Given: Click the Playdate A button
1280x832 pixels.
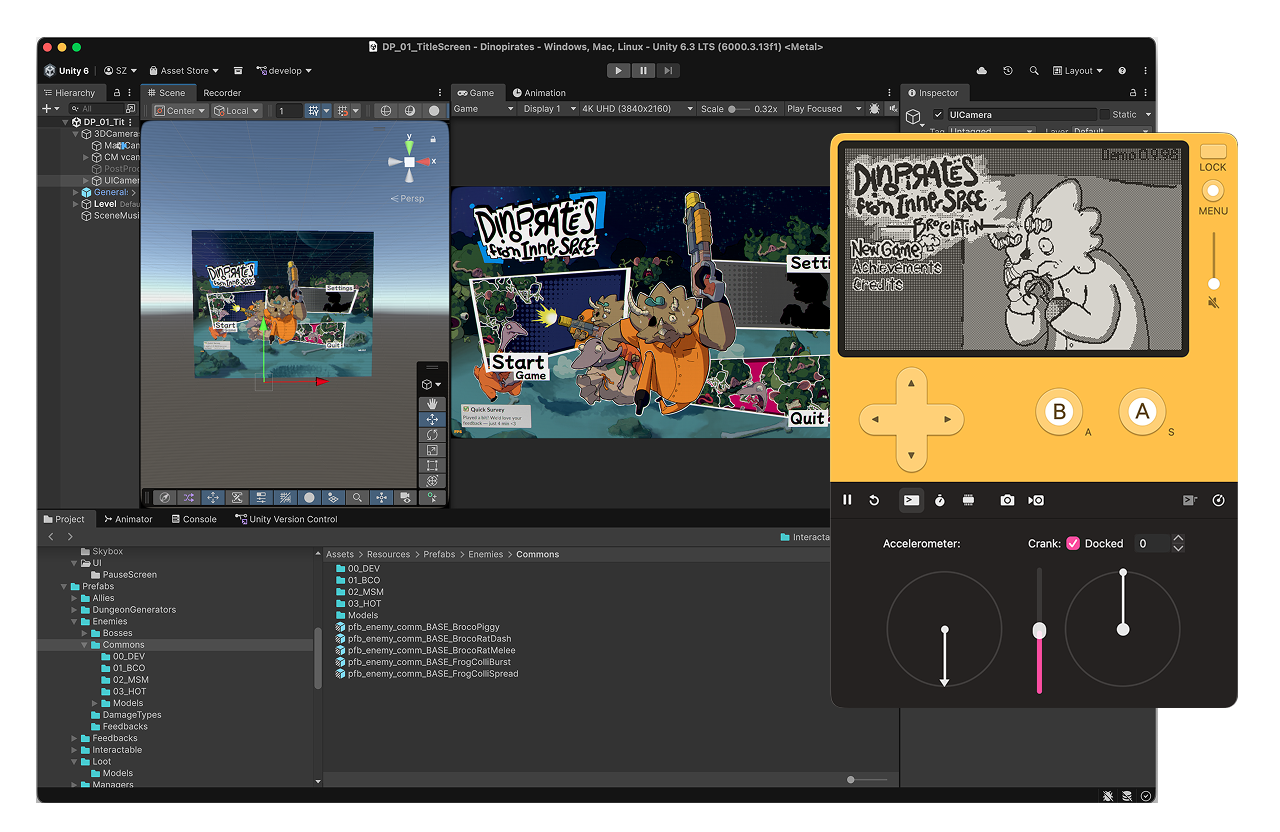Looking at the screenshot, I should tap(1142, 412).
